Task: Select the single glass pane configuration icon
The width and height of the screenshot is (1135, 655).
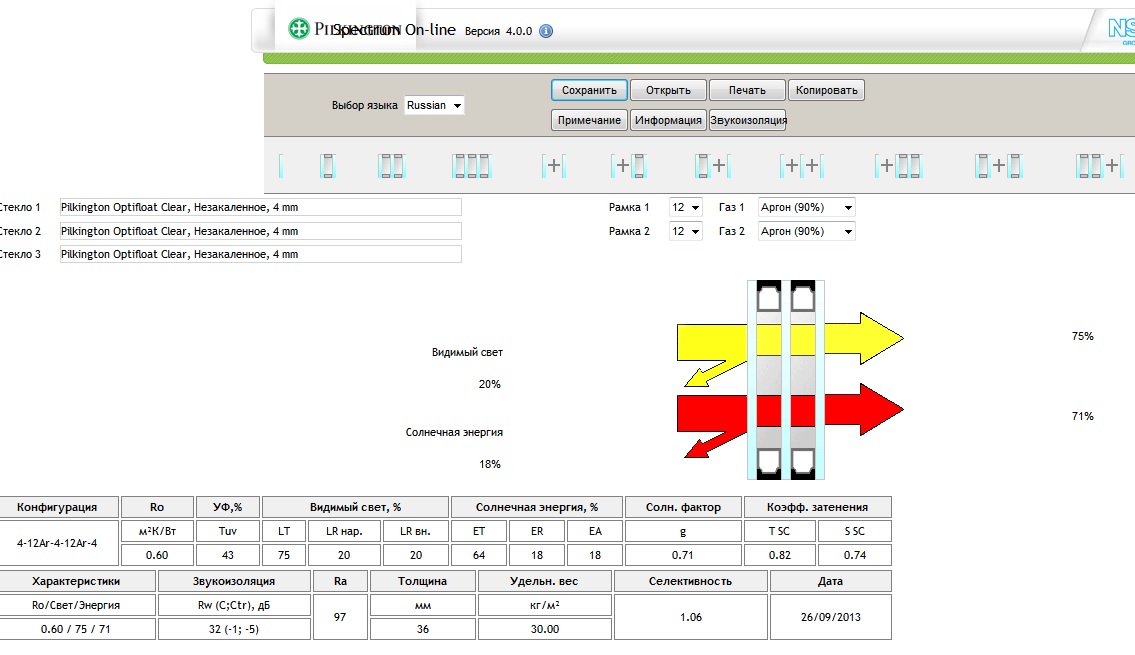Action: [x=281, y=166]
